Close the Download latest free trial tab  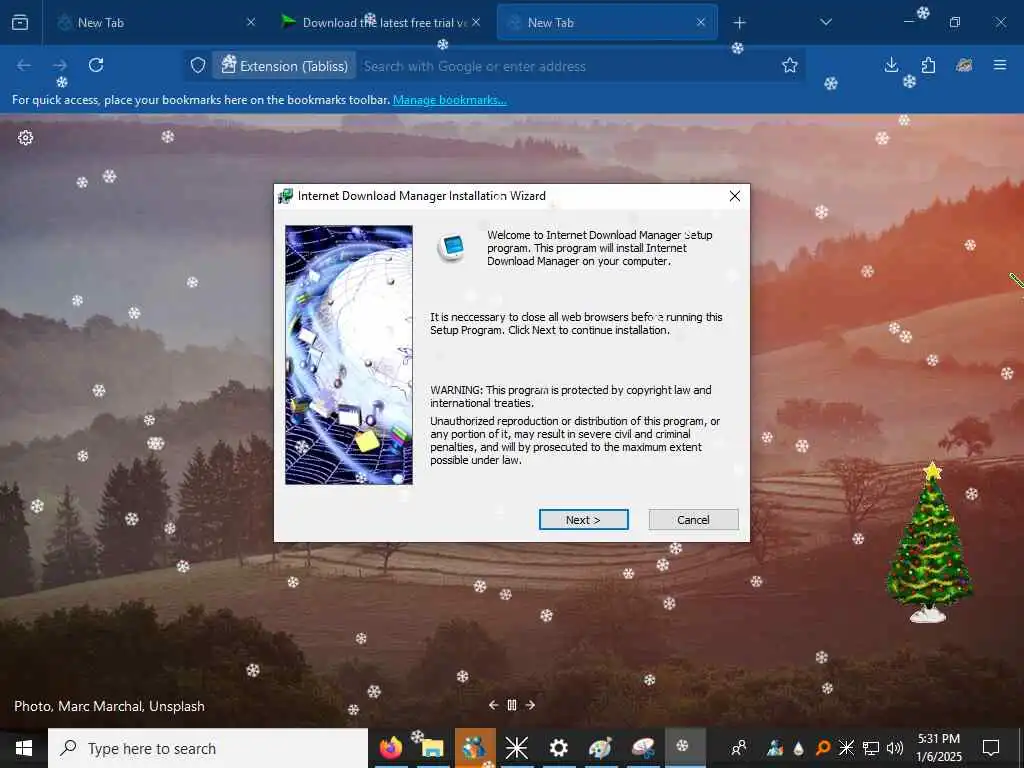pyautogui.click(x=476, y=23)
